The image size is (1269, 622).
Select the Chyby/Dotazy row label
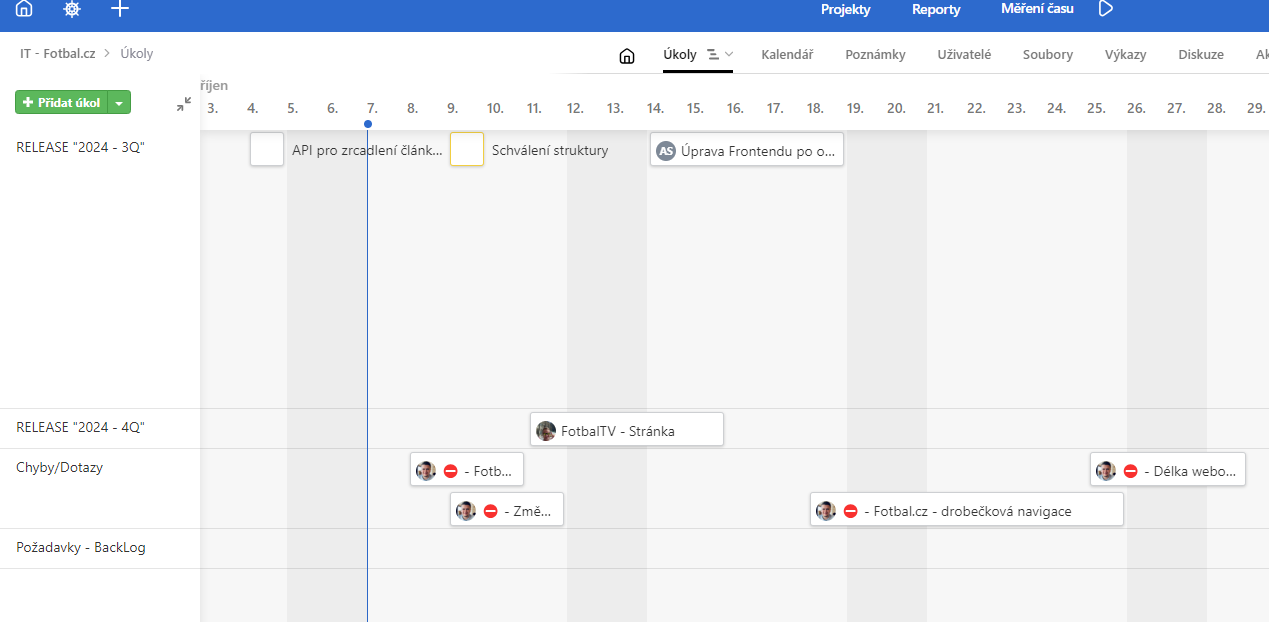[x=59, y=467]
